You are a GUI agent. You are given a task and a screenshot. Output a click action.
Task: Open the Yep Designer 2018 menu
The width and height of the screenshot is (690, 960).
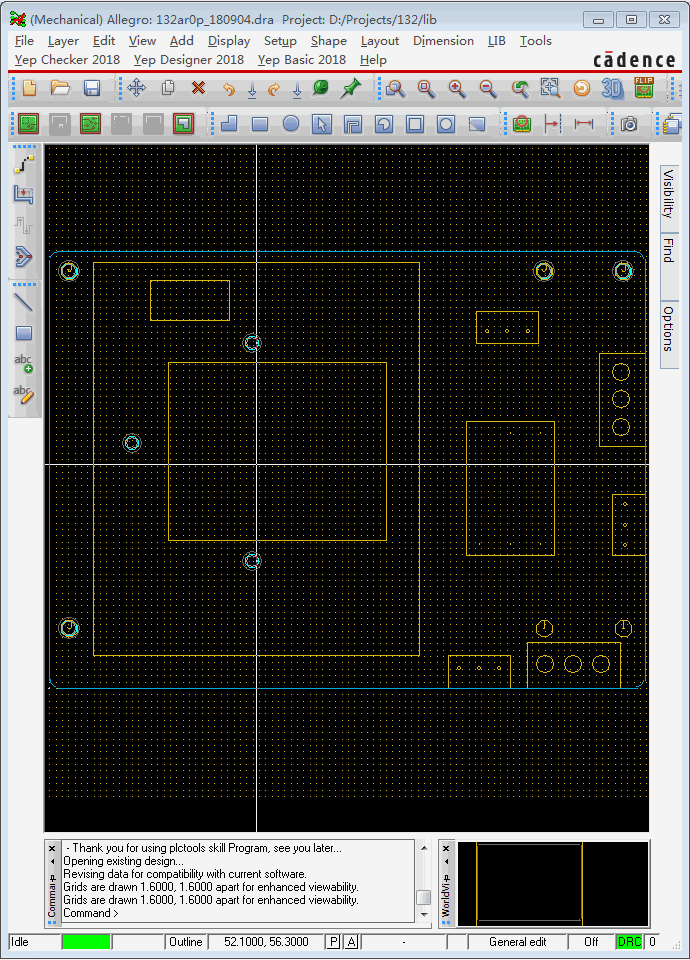click(188, 60)
